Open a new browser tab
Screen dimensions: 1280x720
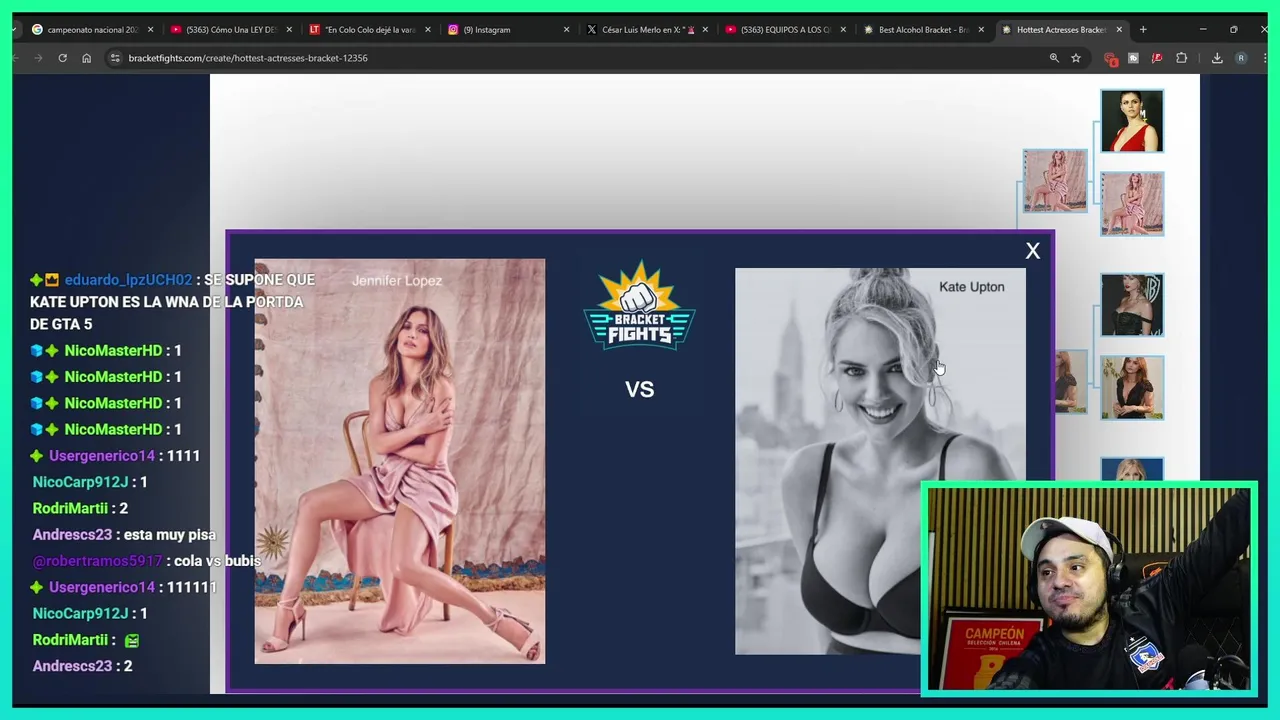pyautogui.click(x=1143, y=30)
